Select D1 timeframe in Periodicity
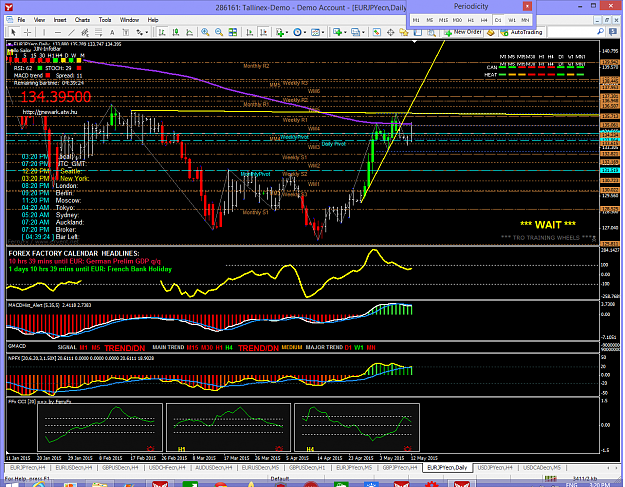625x487 pixels. tap(498, 20)
